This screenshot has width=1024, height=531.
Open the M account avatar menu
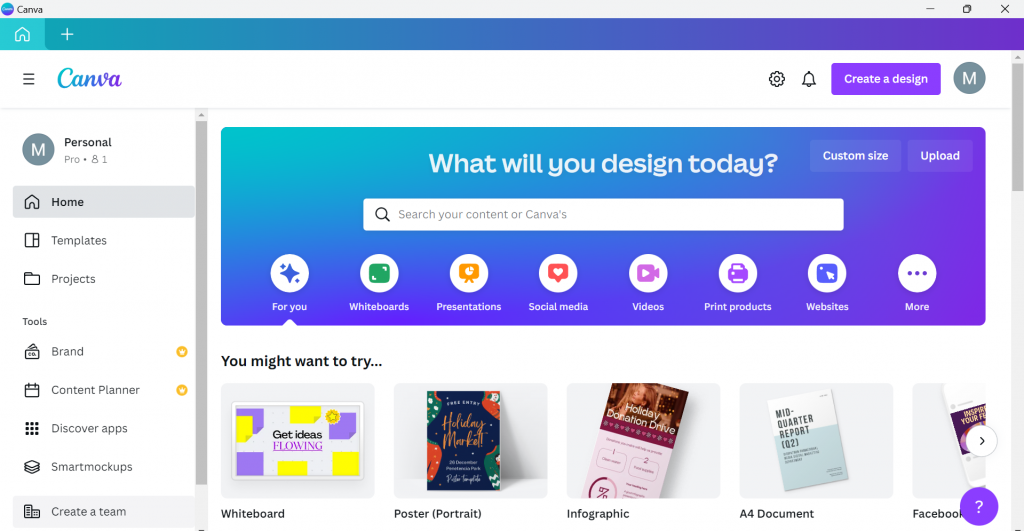[x=969, y=78]
